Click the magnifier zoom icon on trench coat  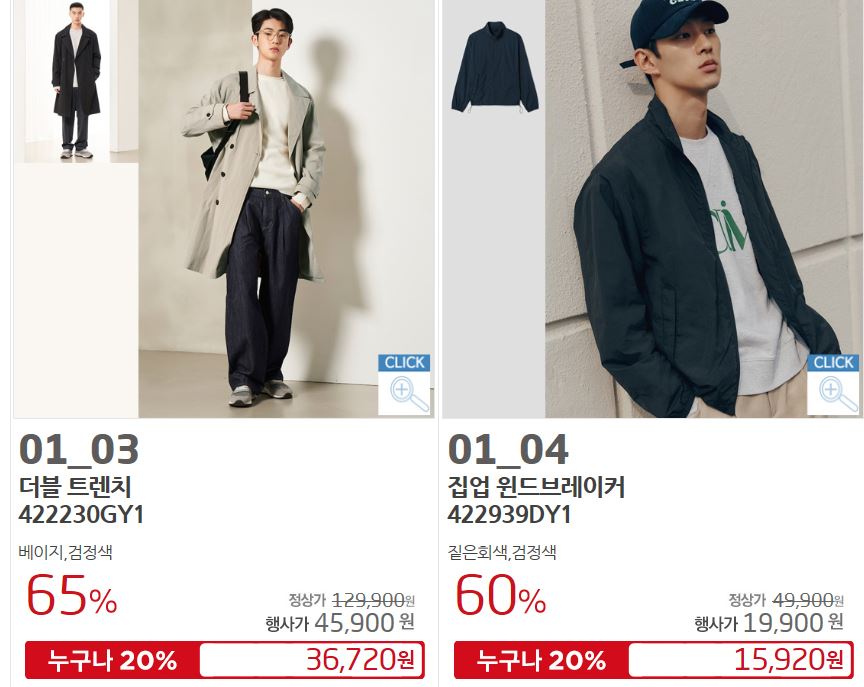404,385
